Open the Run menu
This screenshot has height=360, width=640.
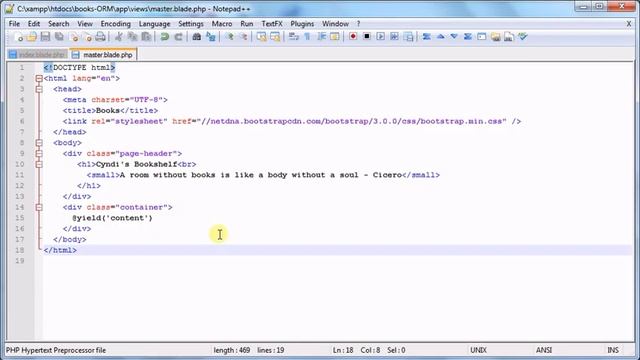(247, 24)
